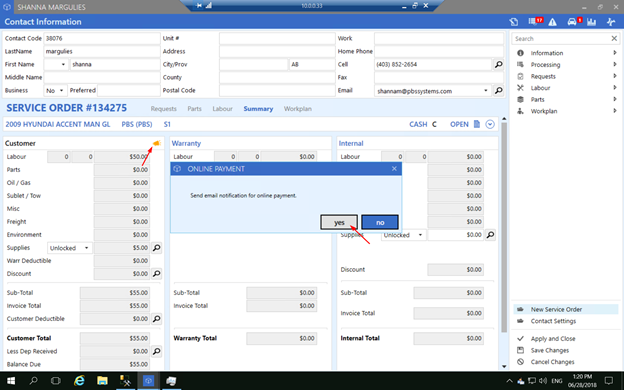The image size is (624, 390).
Task: Click the orange online payment icon beside Customer
Action: coord(156,143)
